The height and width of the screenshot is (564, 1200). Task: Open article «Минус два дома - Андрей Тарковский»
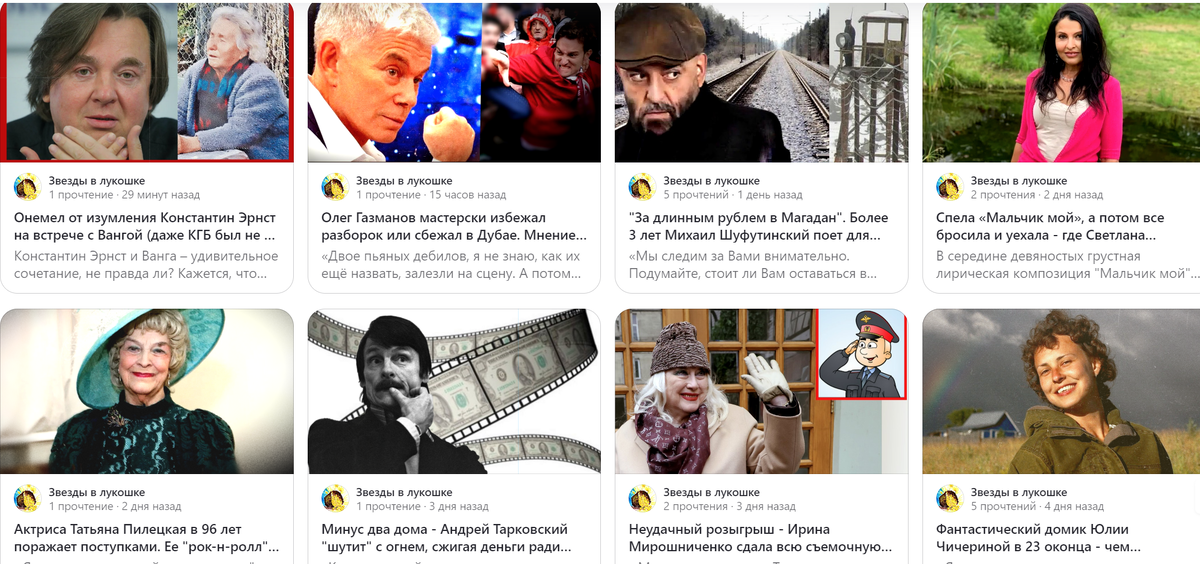(446, 538)
